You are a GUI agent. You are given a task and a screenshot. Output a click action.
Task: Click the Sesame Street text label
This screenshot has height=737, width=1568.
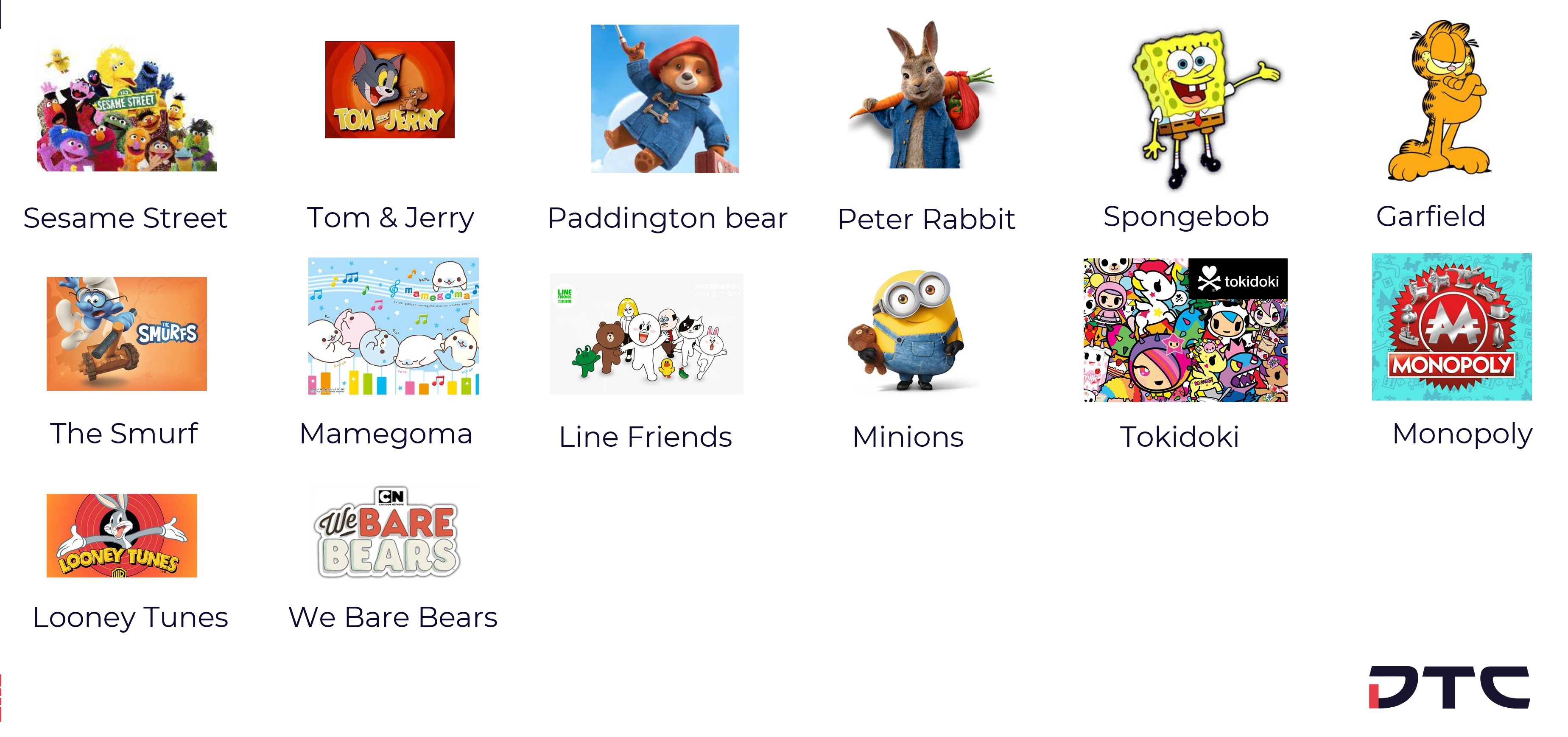[x=126, y=218]
